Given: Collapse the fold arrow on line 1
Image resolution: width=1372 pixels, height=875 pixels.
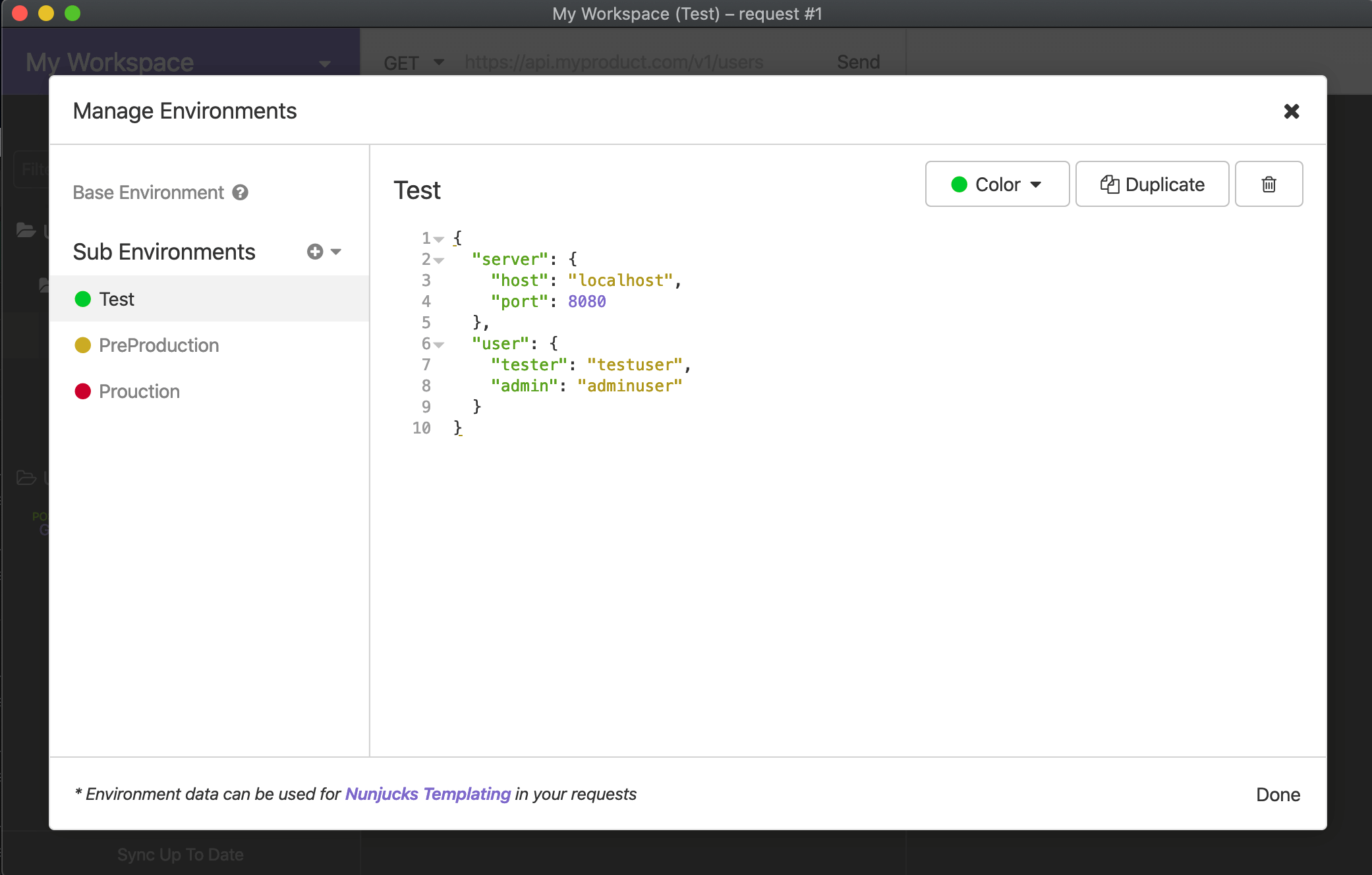Looking at the screenshot, I should (x=439, y=239).
